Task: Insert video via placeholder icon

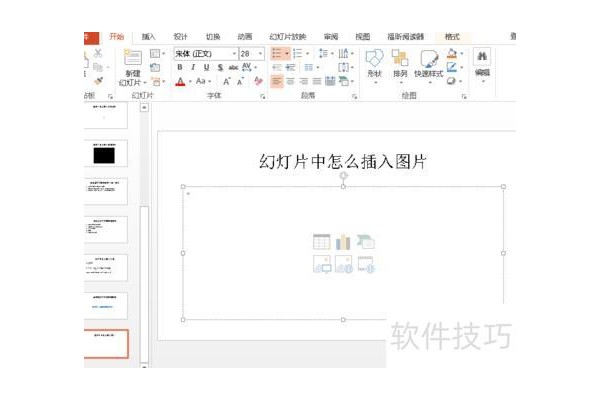Action: (x=366, y=264)
